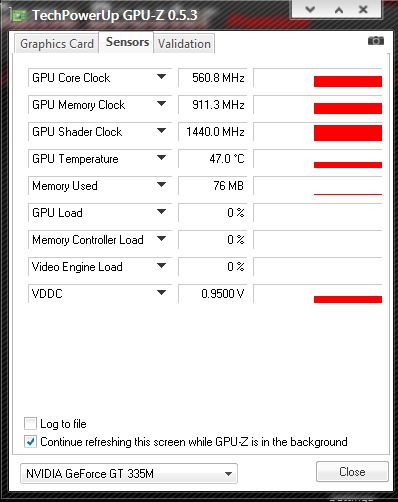Open the Memory Used dropdown arrow

pyautogui.click(x=161, y=185)
